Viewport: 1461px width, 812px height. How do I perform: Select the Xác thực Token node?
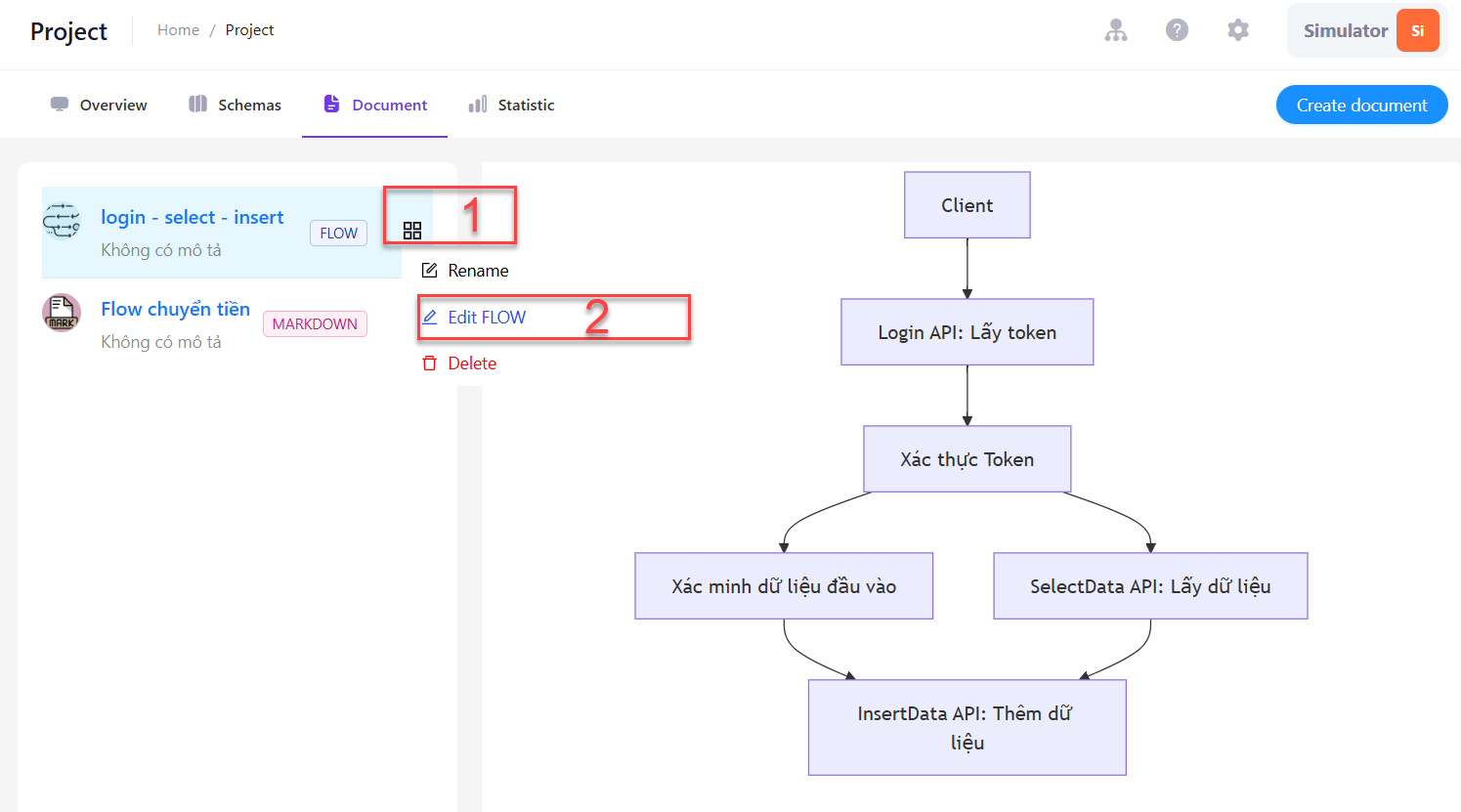[x=967, y=459]
